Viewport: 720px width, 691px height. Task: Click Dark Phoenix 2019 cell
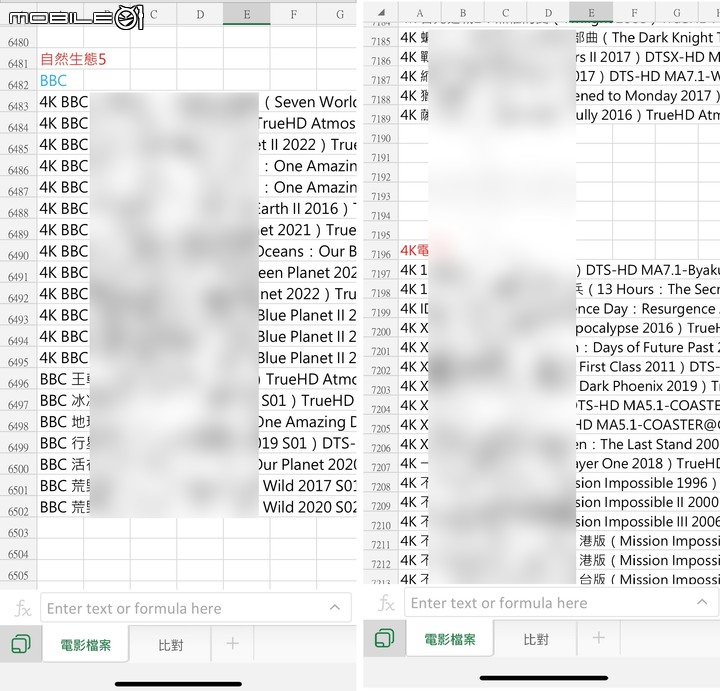click(648, 386)
